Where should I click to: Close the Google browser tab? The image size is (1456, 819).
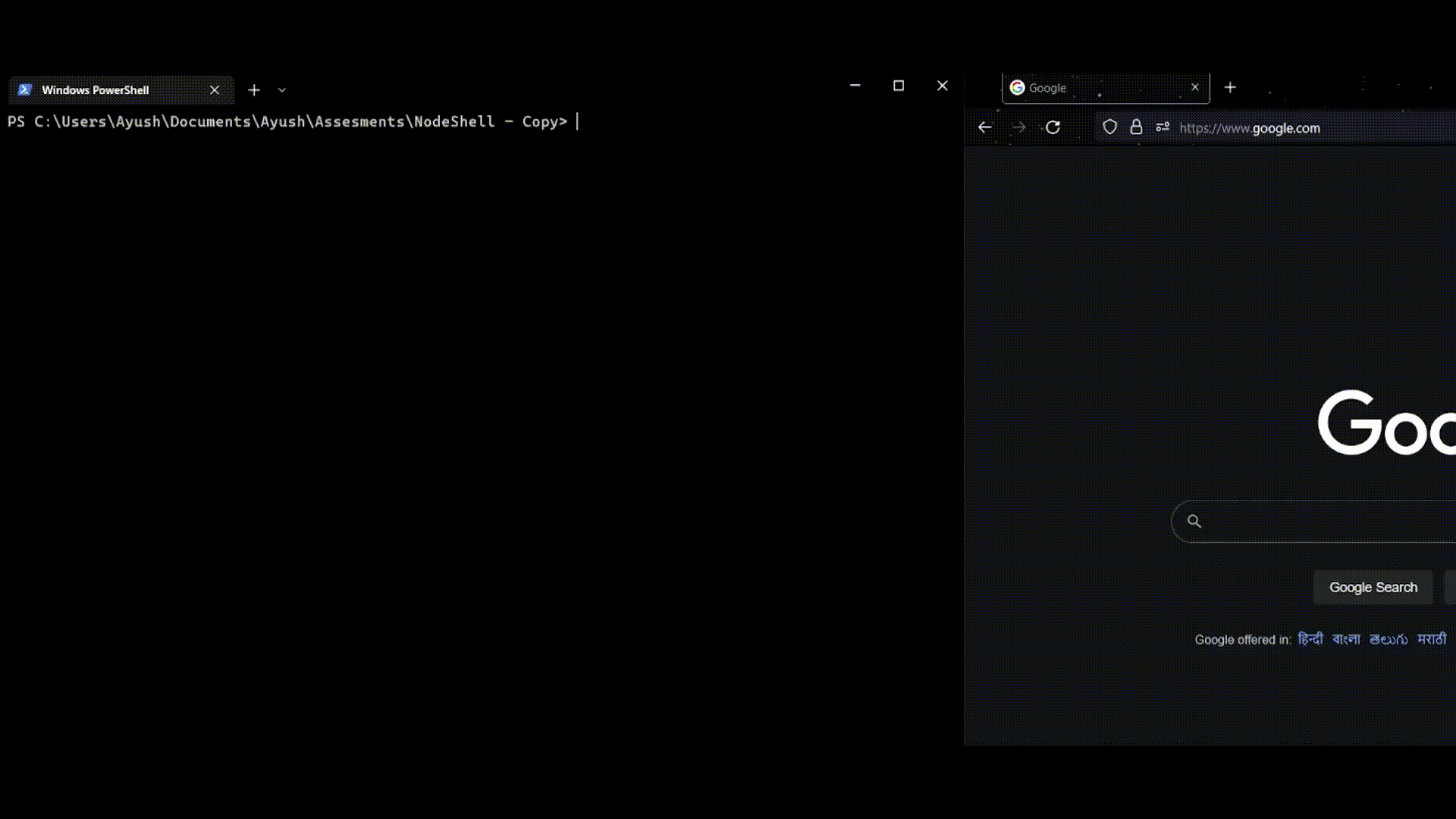[1195, 87]
